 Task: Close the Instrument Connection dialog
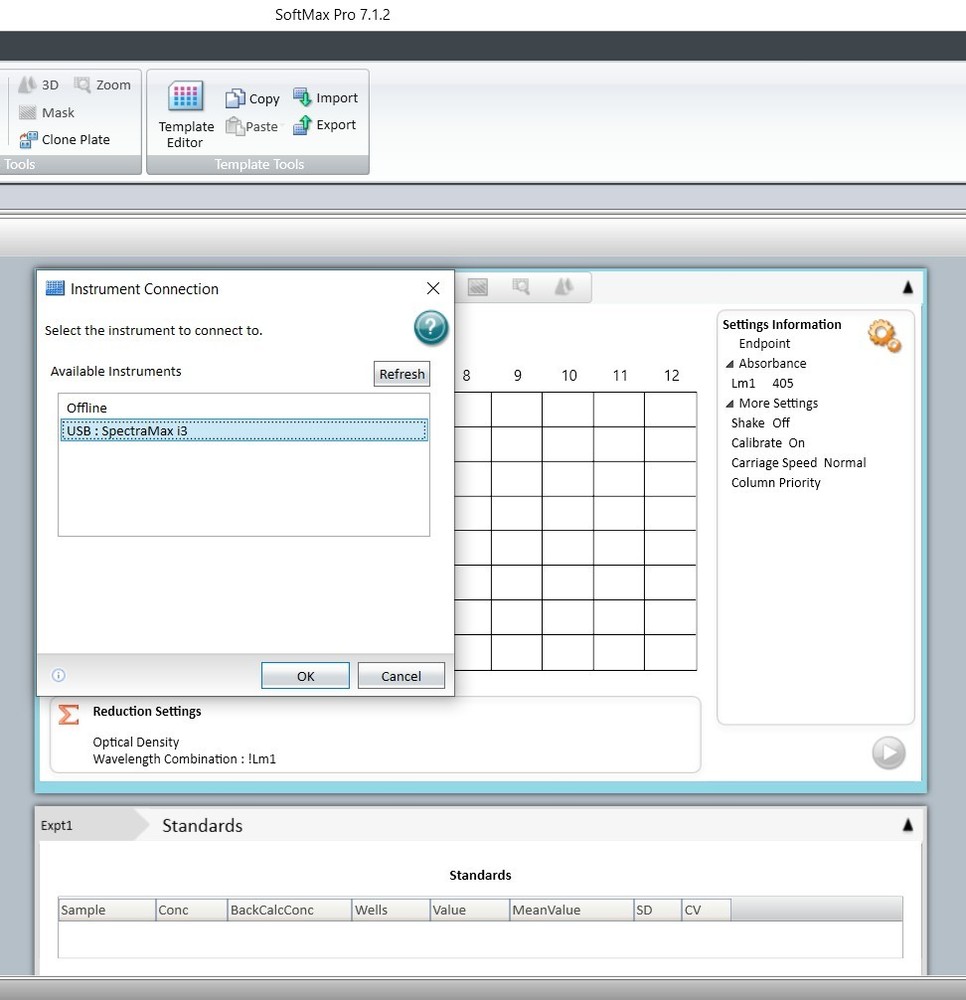pos(433,288)
